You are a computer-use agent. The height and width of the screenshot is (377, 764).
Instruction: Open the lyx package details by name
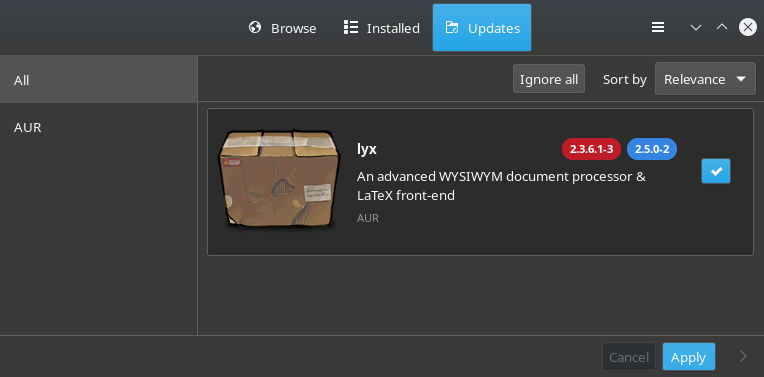coord(366,149)
